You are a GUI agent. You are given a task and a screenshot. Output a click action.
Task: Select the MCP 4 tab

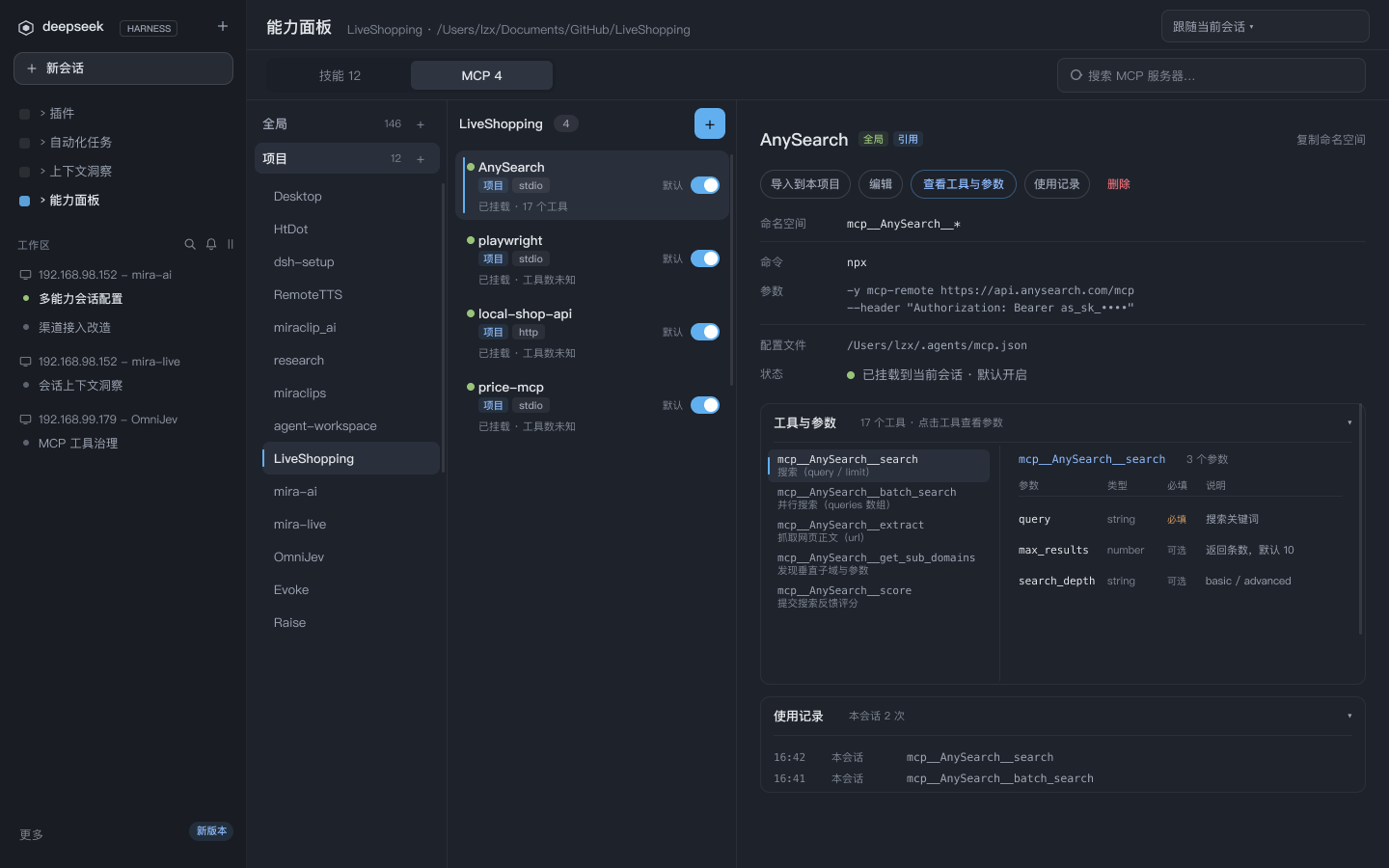coord(481,75)
